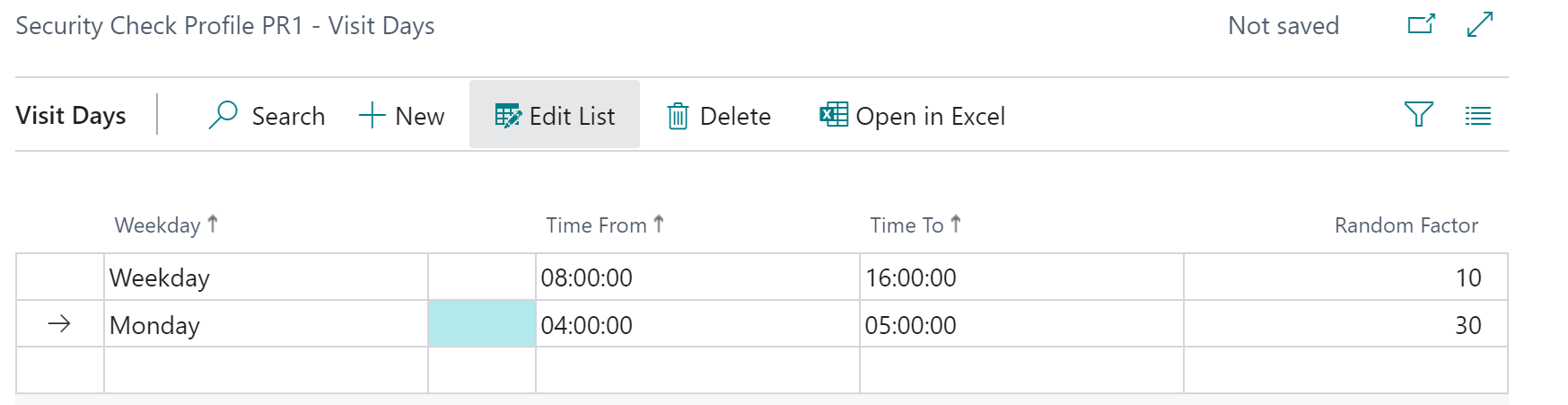Screen dimensions: 1568x405
Task: Click the Open in Excel icon
Action: 834,115
